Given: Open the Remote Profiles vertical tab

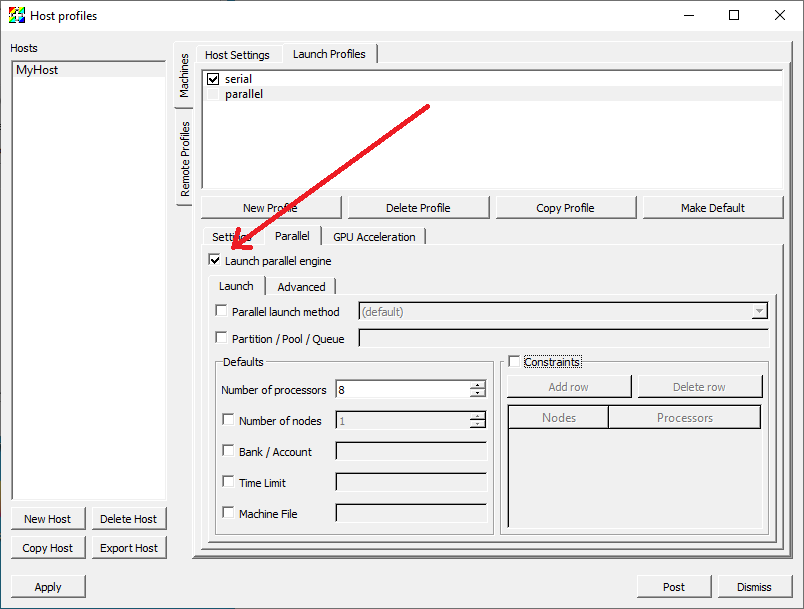Looking at the screenshot, I should [x=185, y=159].
